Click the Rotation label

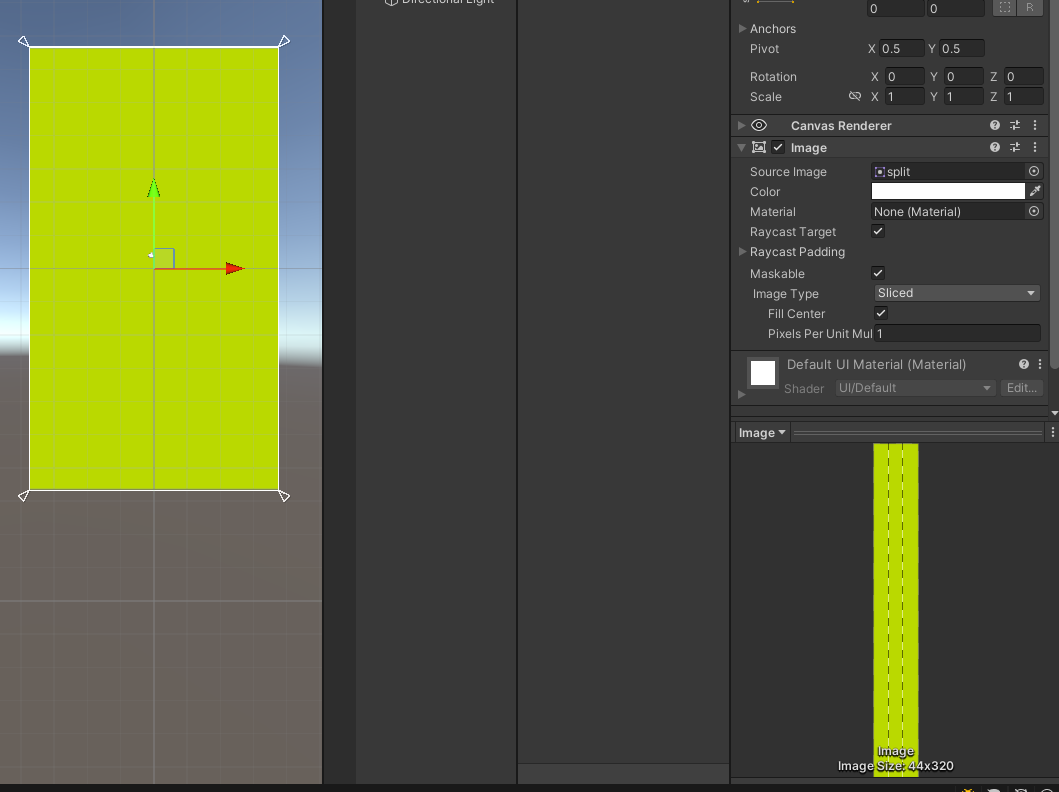(x=773, y=77)
